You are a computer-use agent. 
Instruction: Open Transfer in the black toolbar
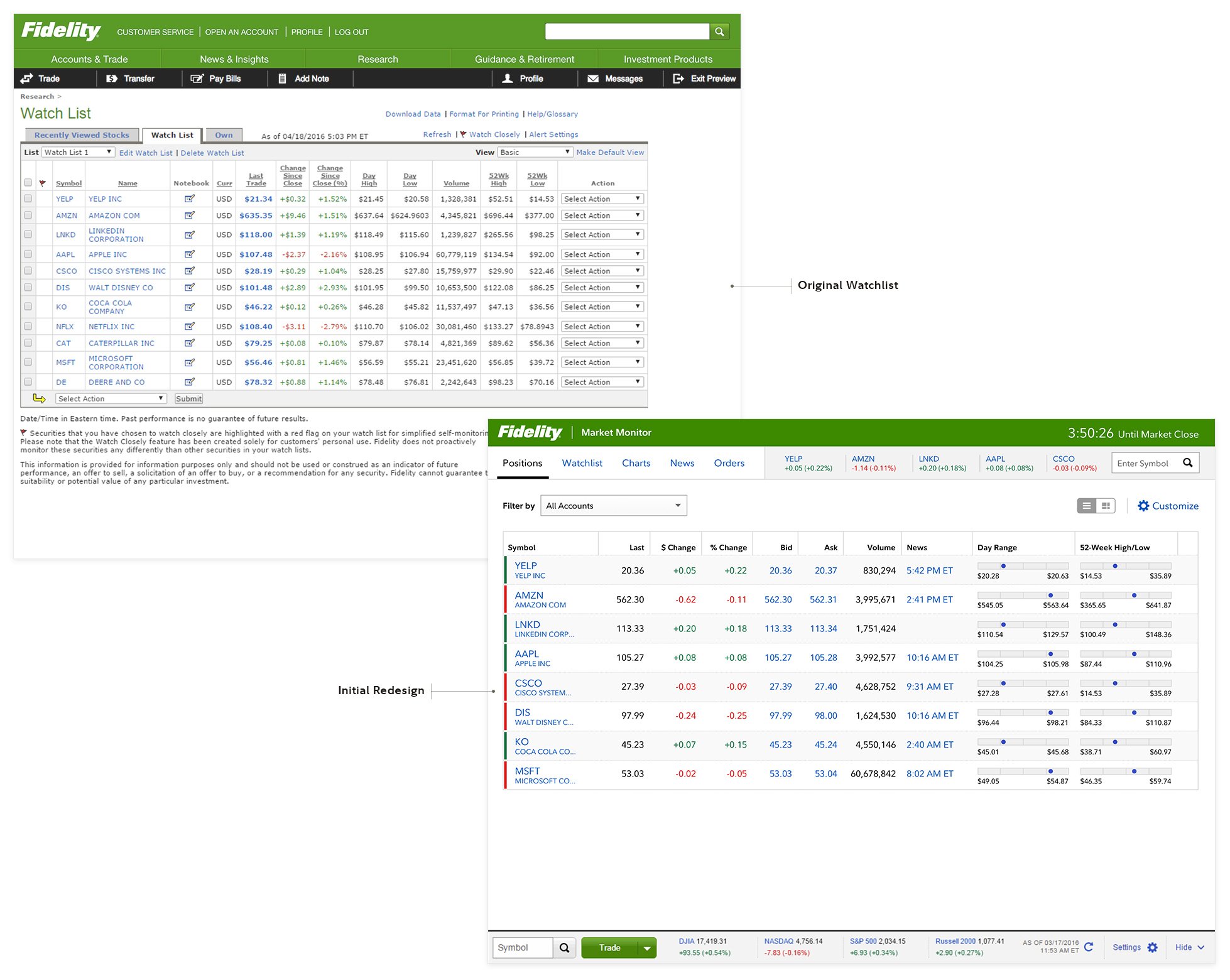(x=131, y=79)
